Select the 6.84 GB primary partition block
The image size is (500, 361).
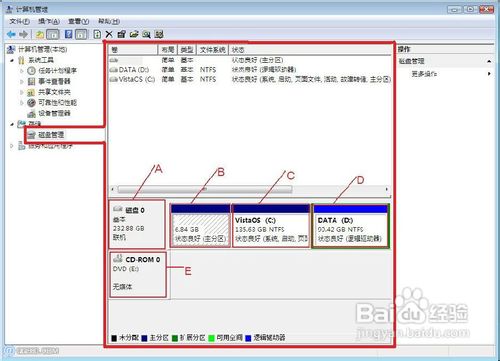[x=200, y=226]
